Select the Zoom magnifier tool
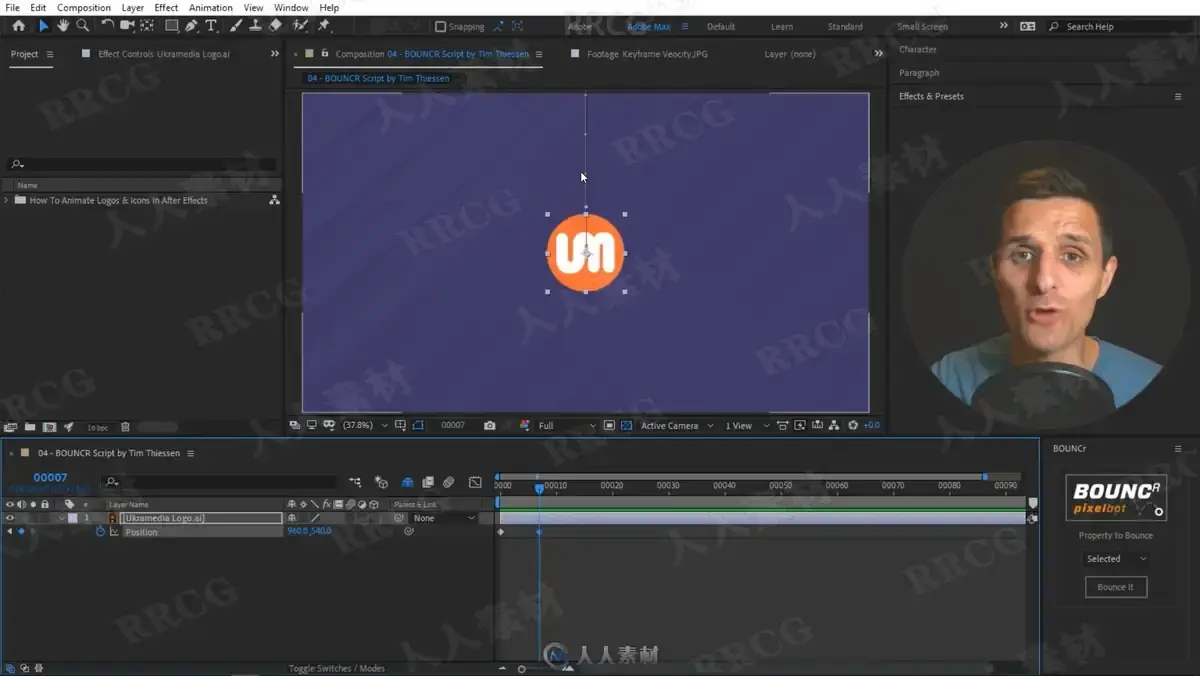 coord(82,26)
